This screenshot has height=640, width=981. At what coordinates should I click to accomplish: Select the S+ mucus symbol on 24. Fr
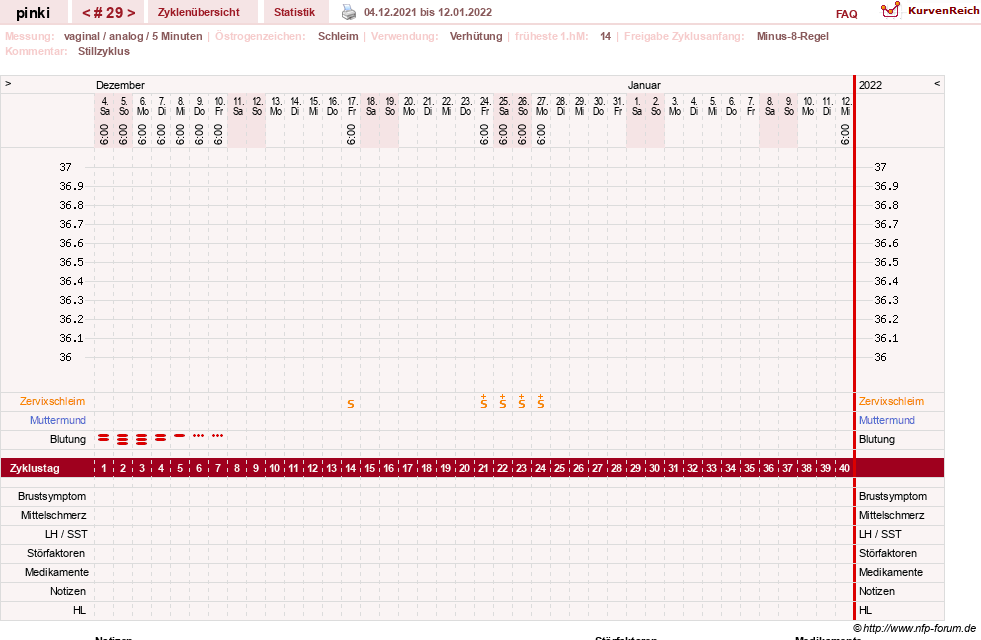click(484, 402)
